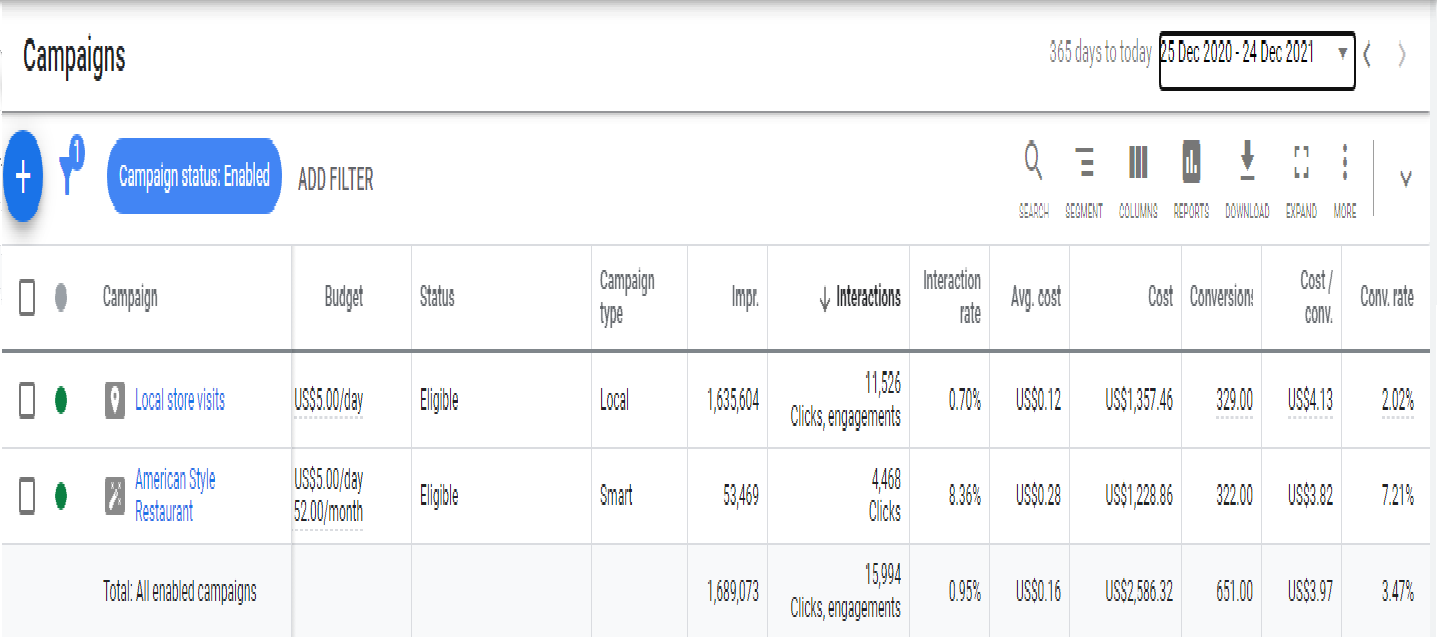Image resolution: width=1437 pixels, height=638 pixels.
Task: Tick the Local store visits checkbox
Action: (x=27, y=401)
